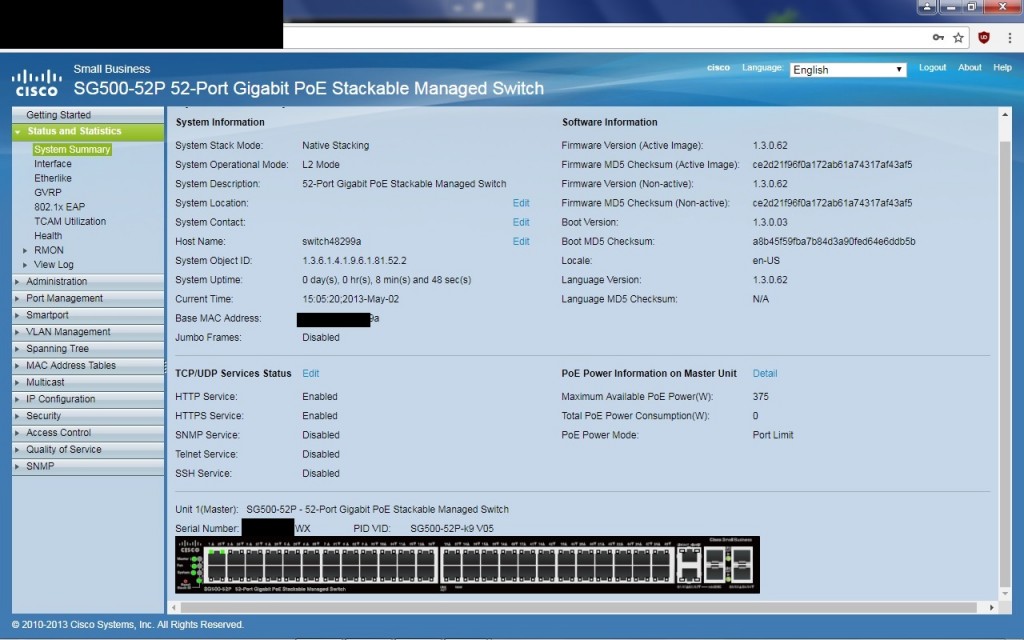The image size is (1024, 640).
Task: Open the uBlock shield extension icon
Action: click(x=984, y=37)
